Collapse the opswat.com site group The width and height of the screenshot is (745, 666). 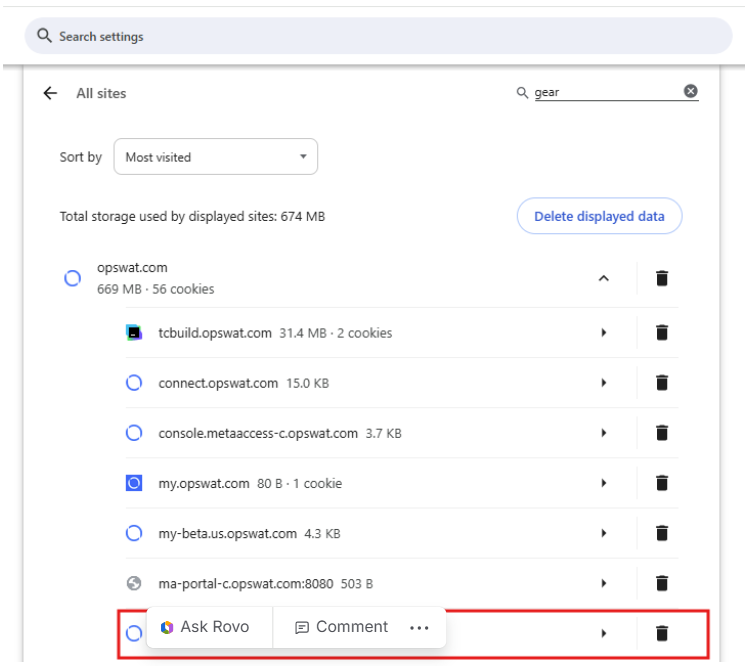point(603,279)
